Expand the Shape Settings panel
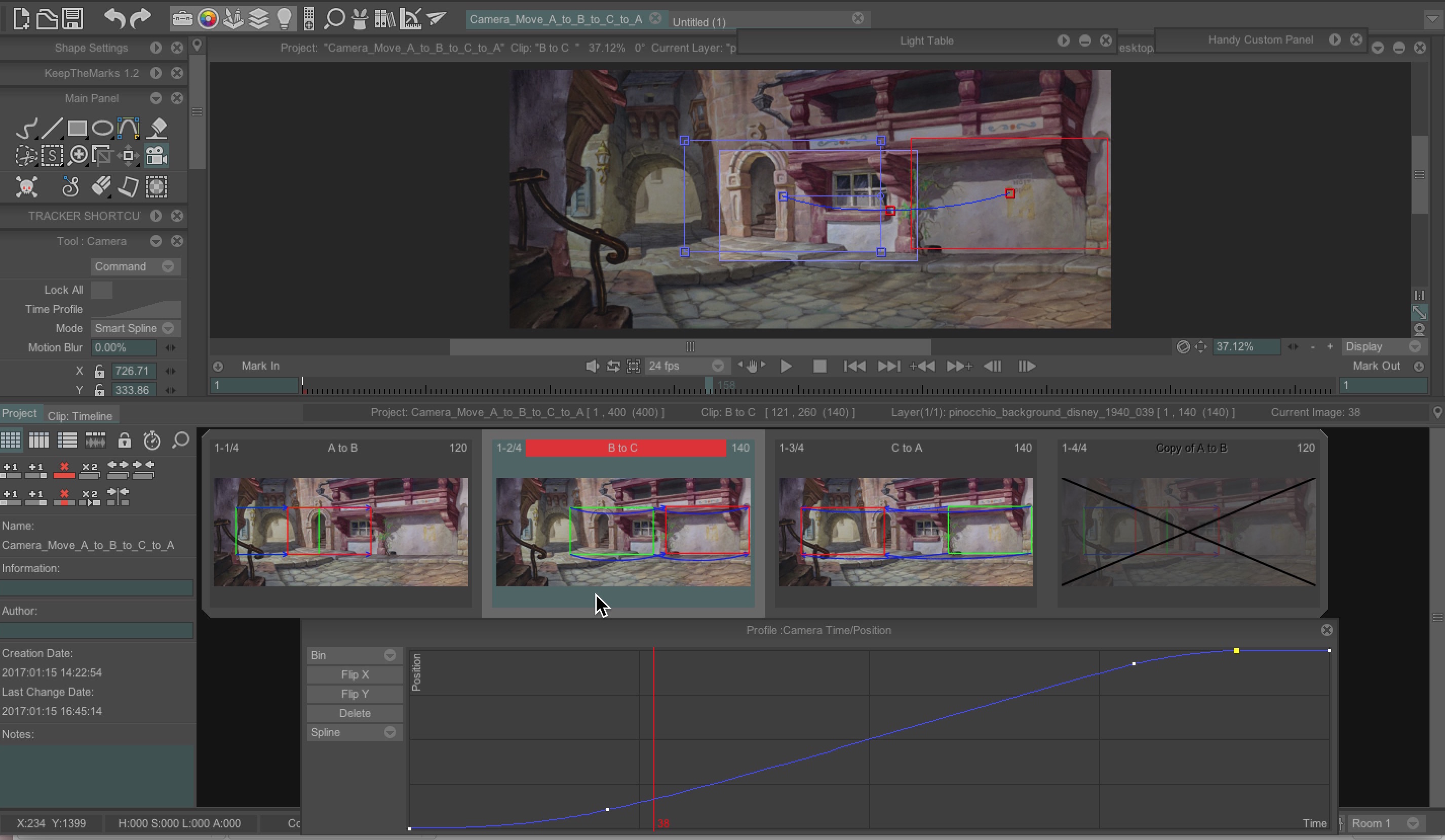 155,48
